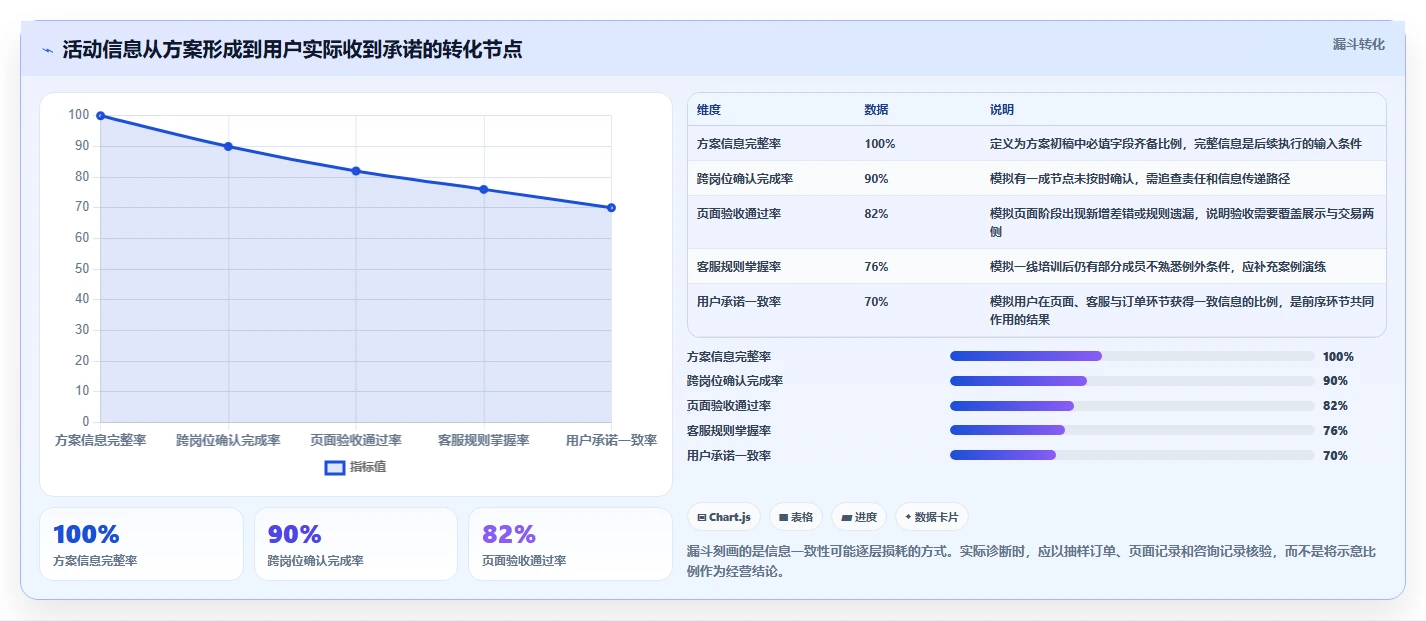This screenshot has width=1426, height=621.
Task: Click the chart data point for 方案信息完整率
Action: pos(100,115)
